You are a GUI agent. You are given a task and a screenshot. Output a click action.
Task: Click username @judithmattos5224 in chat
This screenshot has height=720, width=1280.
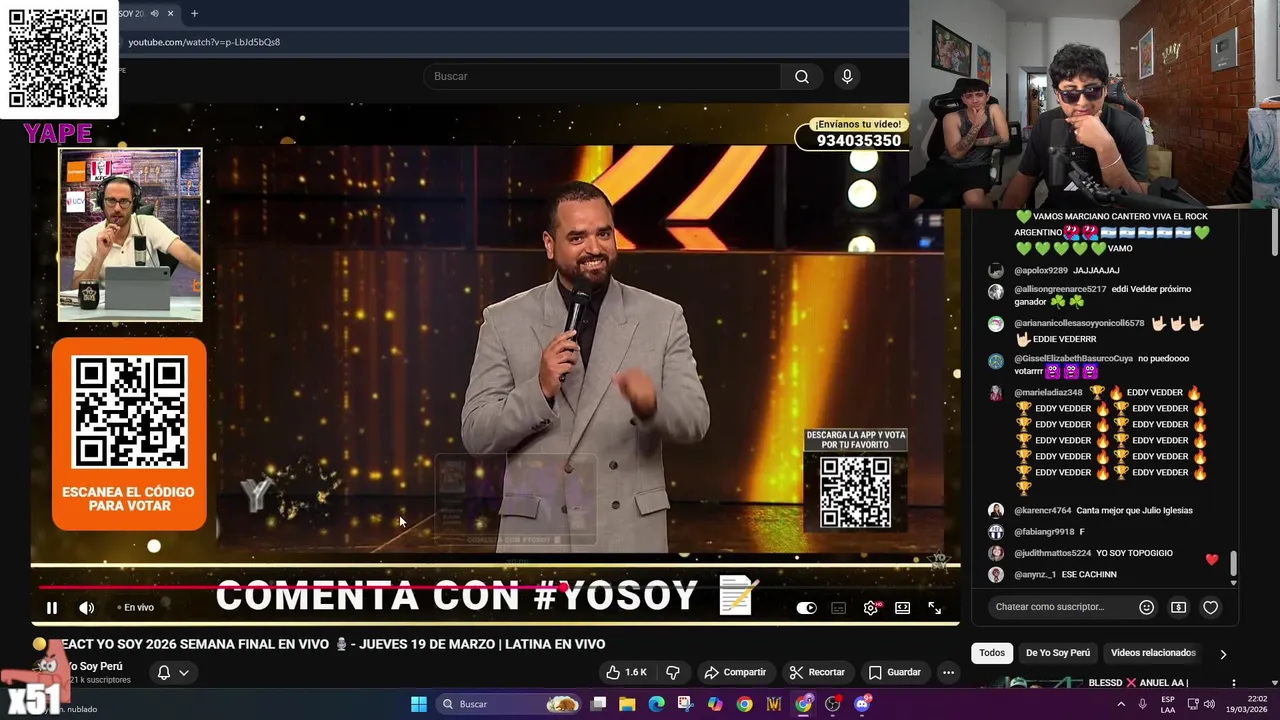tap(1052, 553)
